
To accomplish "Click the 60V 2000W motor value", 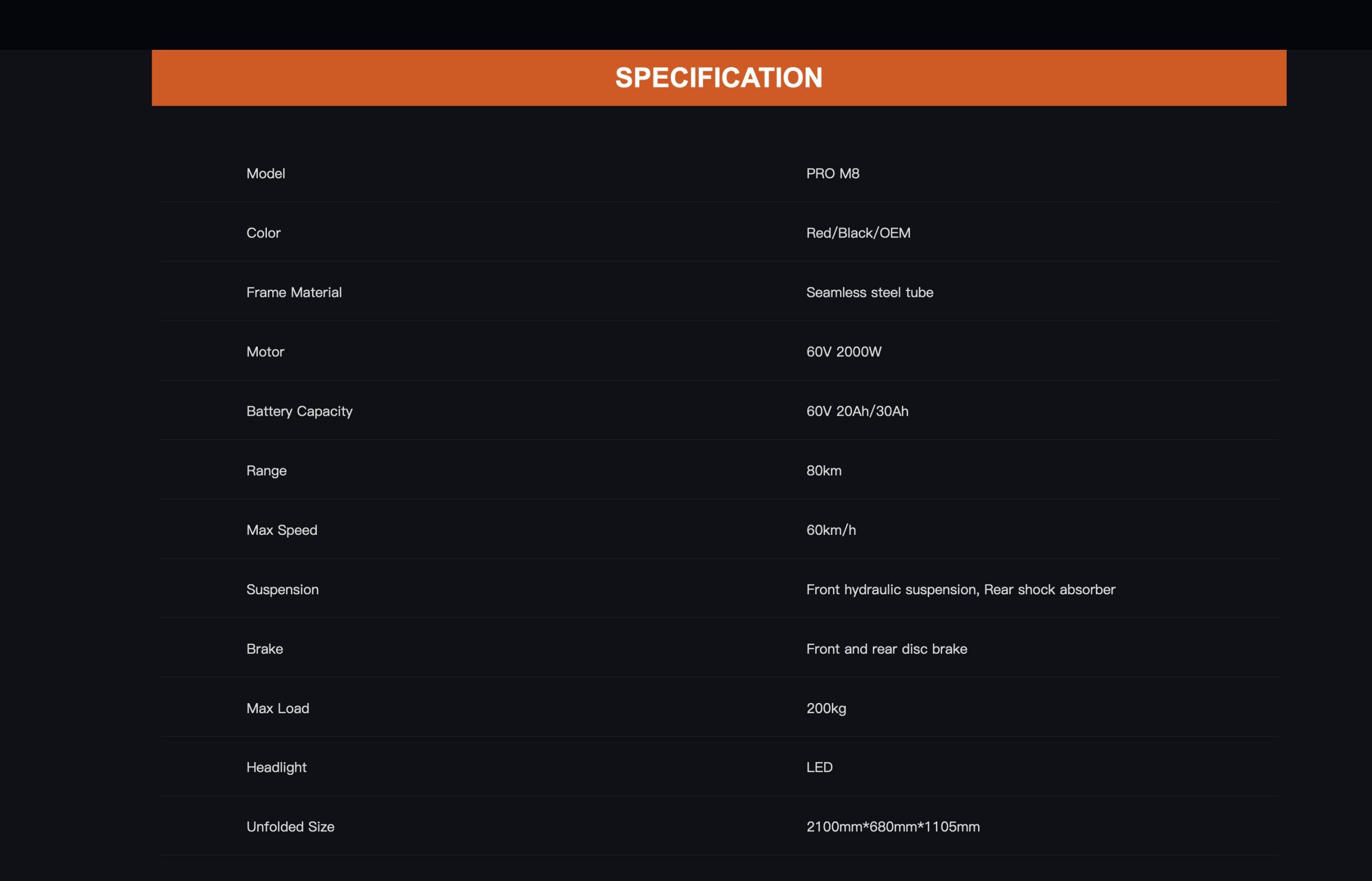I will [844, 352].
